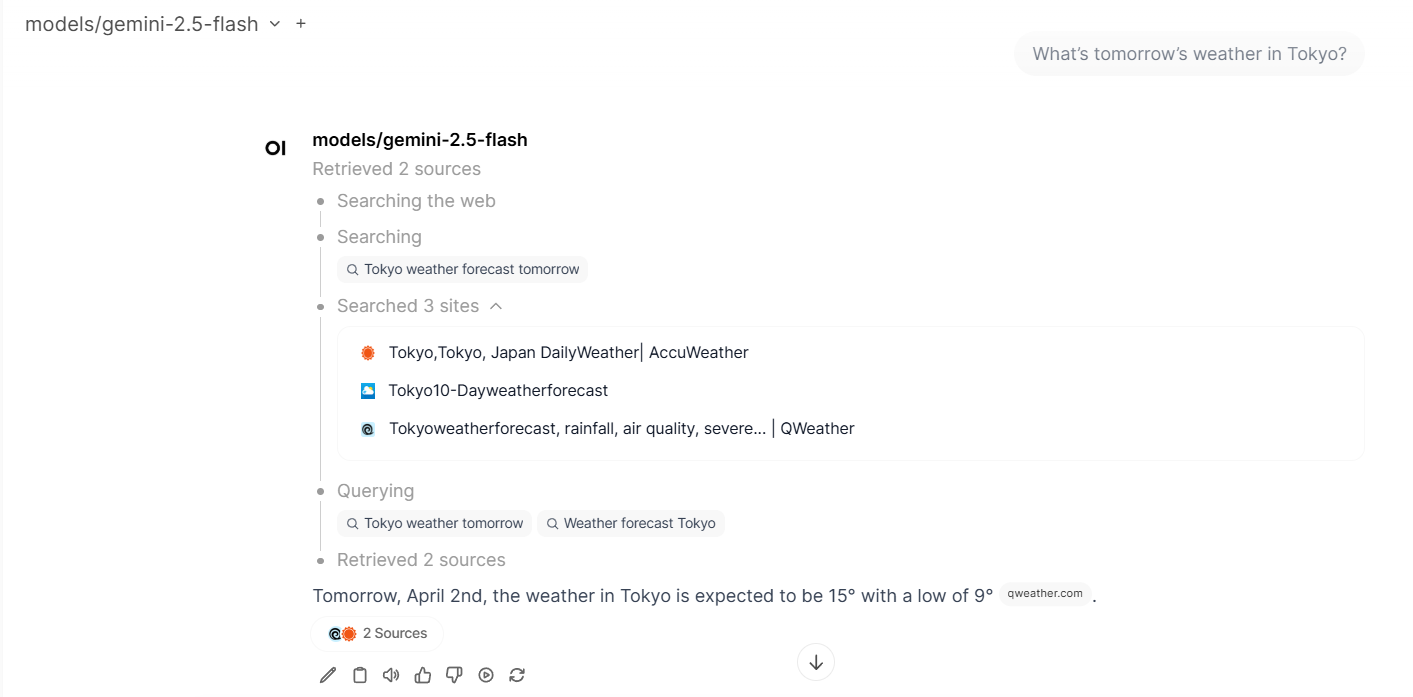Click the AccuWeather sun favicon
1413x697 pixels.
(368, 352)
